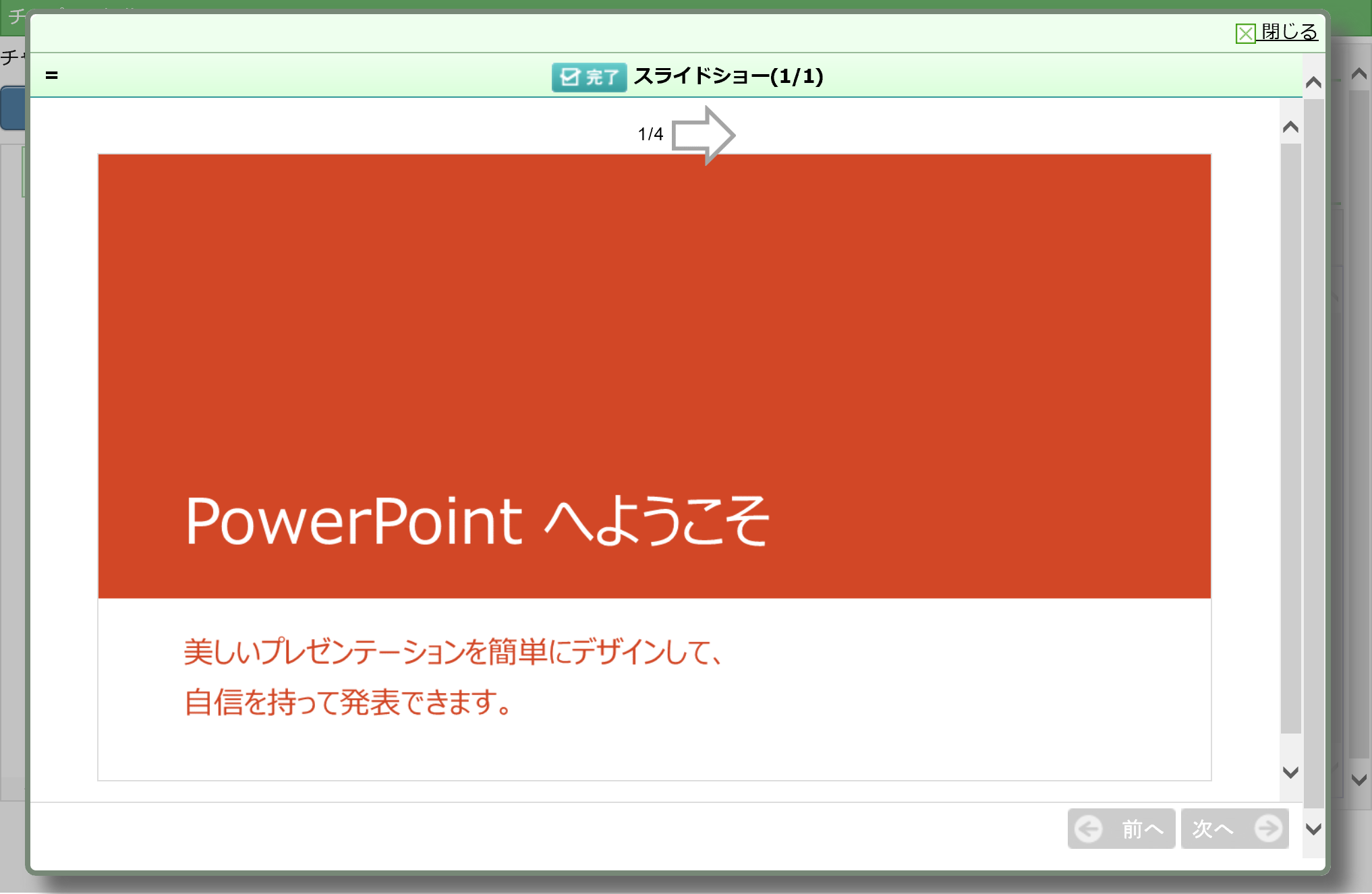
Task: Click the background page scroll-down arrow
Action: tap(1359, 779)
